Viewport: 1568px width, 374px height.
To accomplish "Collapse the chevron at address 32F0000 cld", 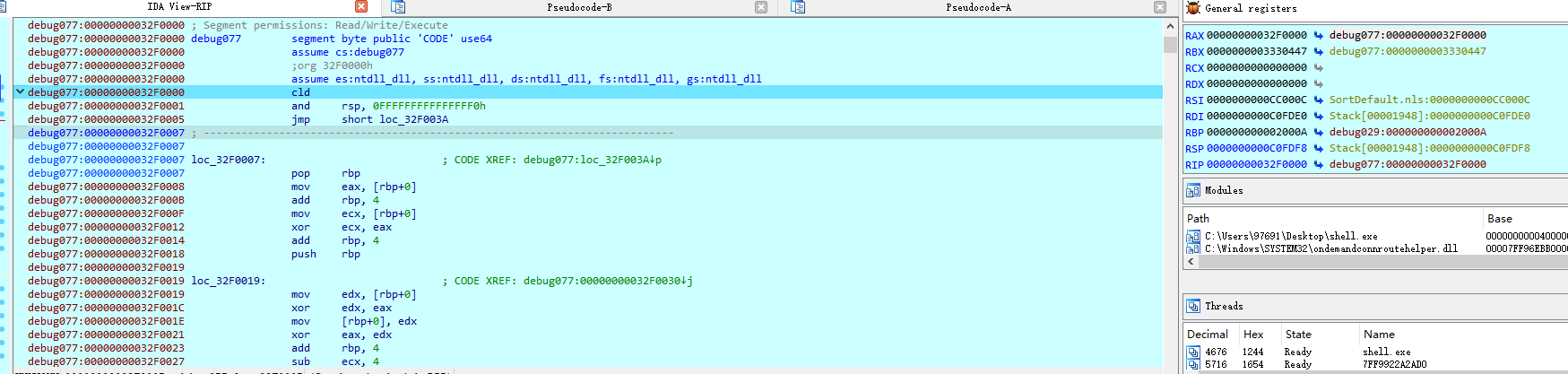I will [x=20, y=91].
